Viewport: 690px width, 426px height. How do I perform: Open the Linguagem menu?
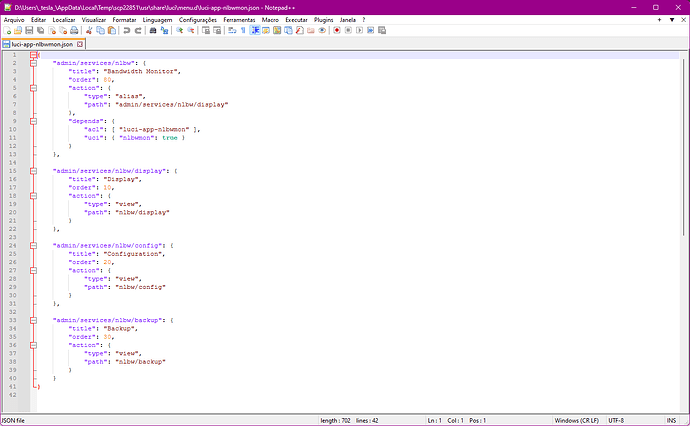click(x=157, y=20)
